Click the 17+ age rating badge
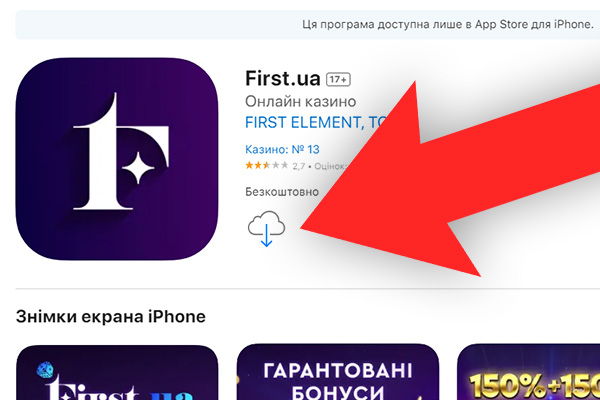The image size is (600, 400). coord(338,80)
